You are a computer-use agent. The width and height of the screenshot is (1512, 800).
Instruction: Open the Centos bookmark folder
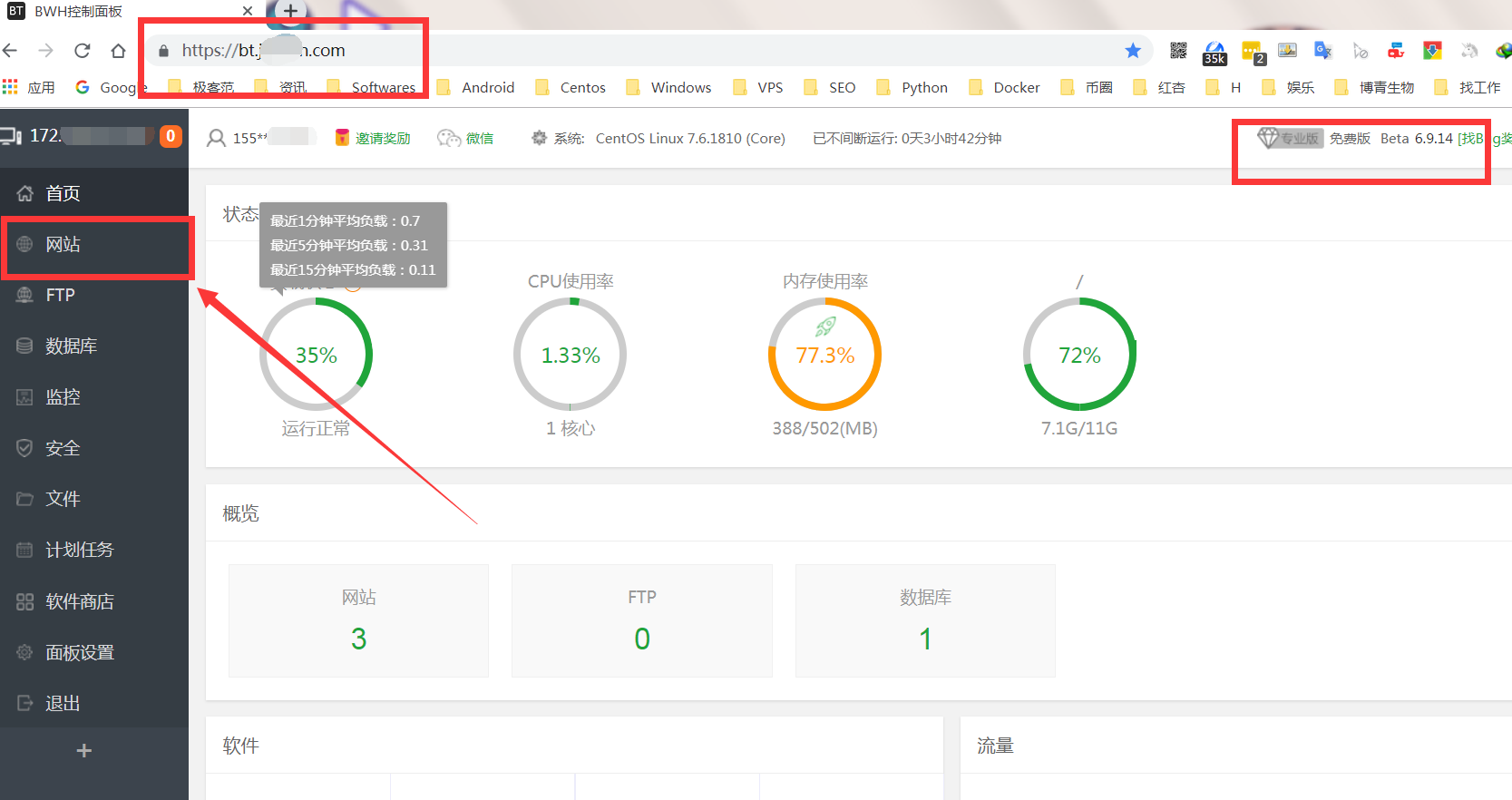(571, 87)
